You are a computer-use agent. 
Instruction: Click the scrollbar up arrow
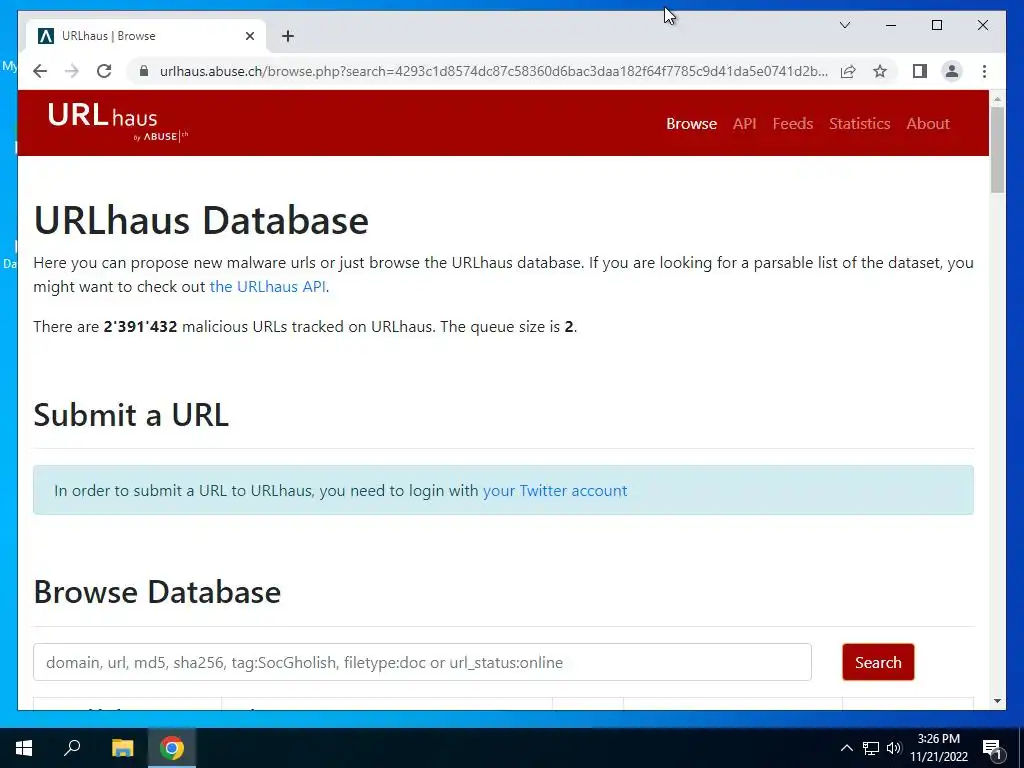997,99
